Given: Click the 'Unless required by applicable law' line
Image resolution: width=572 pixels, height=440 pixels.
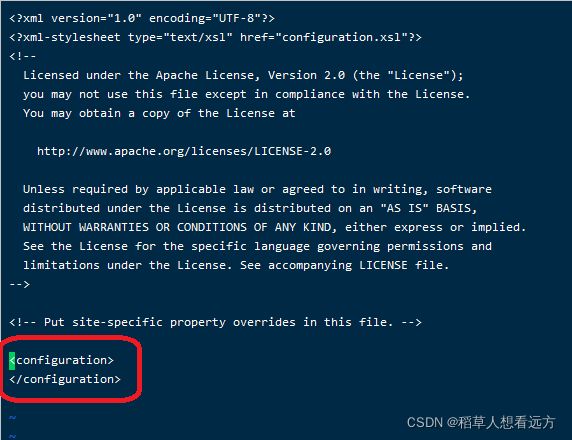Looking at the screenshot, I should 257,189.
